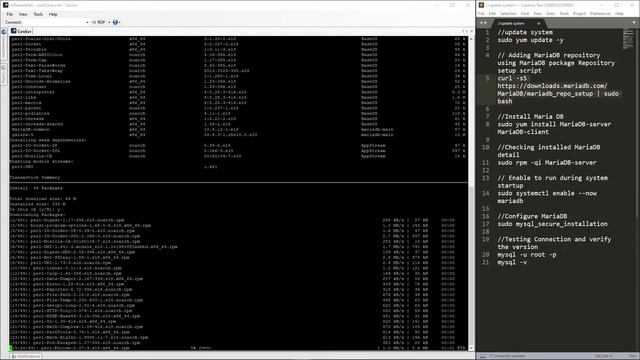Open the Preferences menu in Sublime Text
Image resolution: width=640 pixels, height=360 pixels.
coord(600,14)
